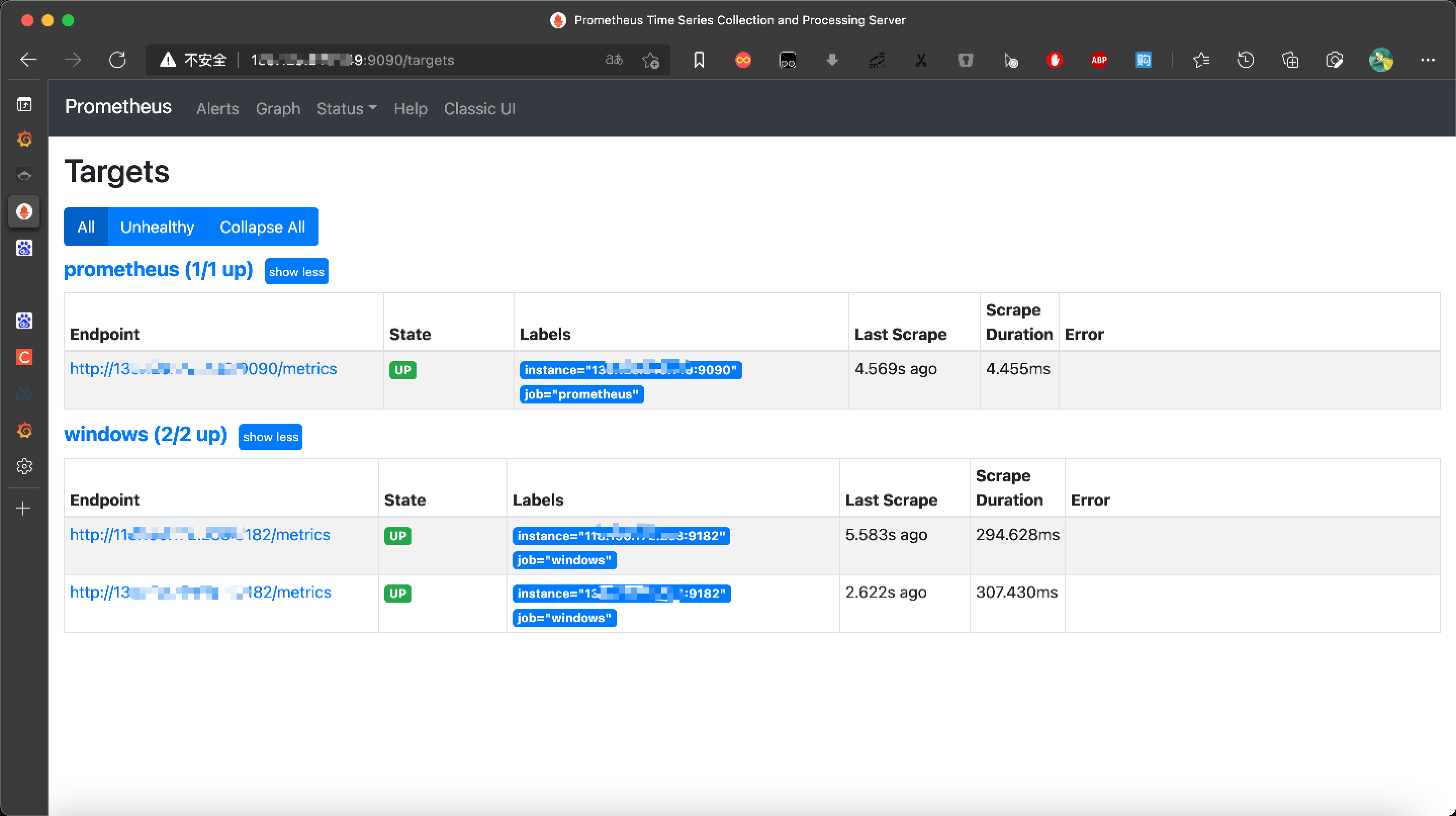
Task: Open the vertical tab actions menu icon
Action: coord(24,105)
